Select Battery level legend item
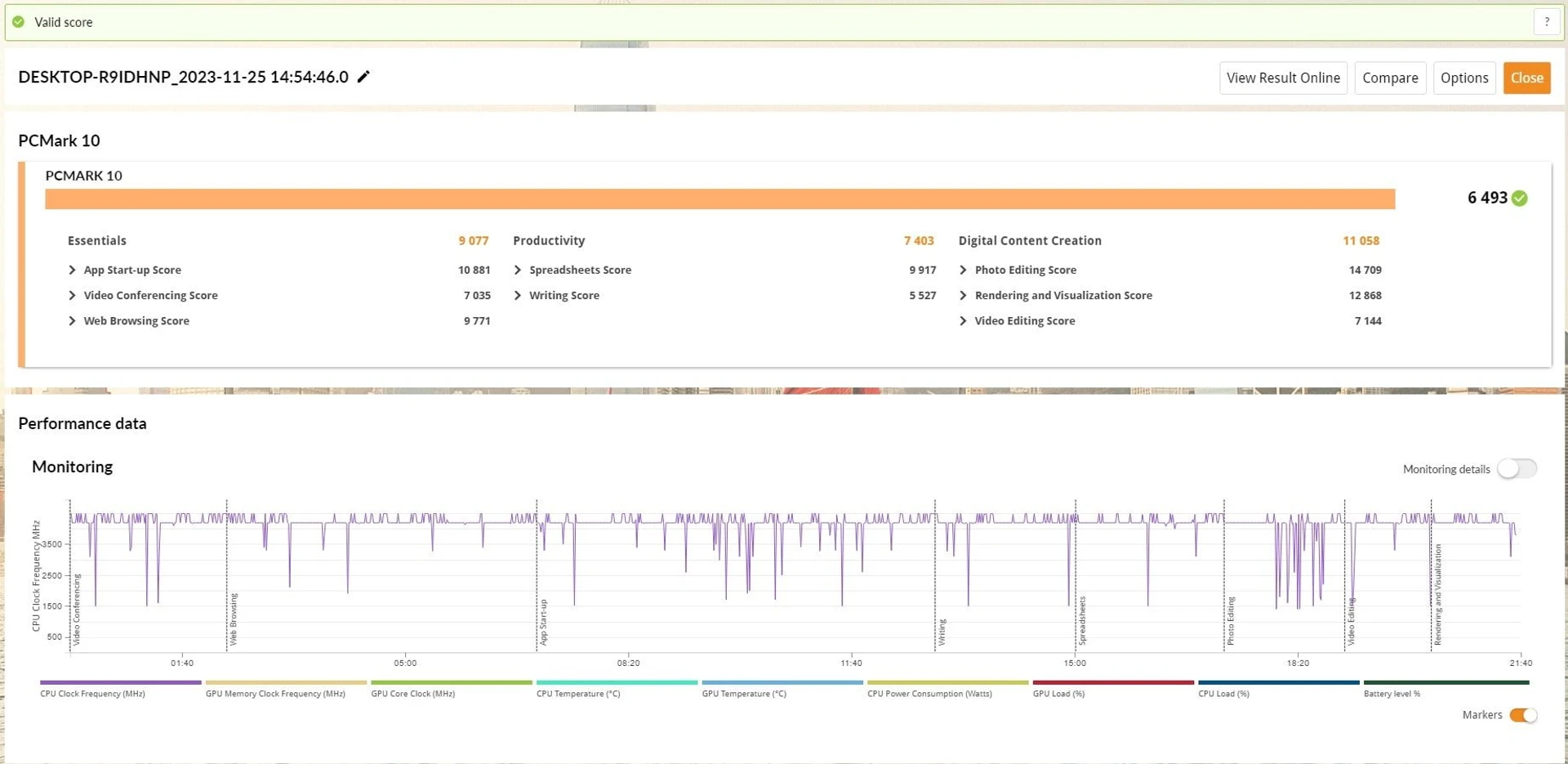 click(1445, 688)
